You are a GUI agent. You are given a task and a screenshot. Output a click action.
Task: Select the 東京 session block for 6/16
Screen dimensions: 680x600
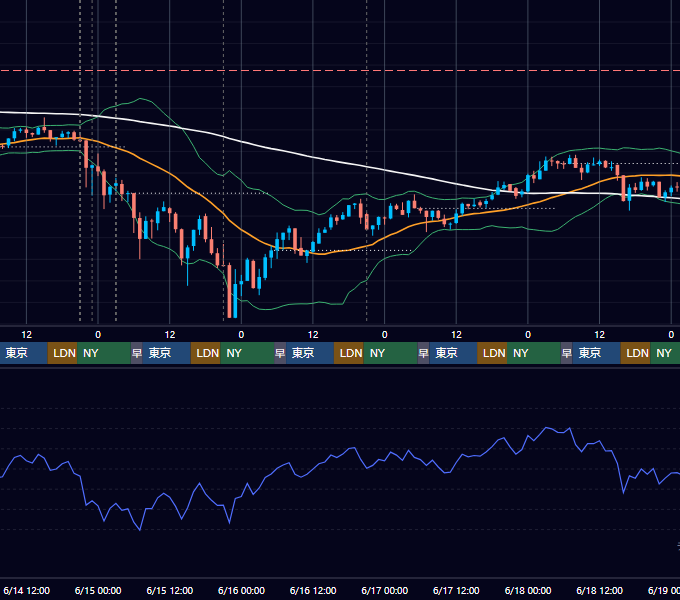[x=310, y=353]
